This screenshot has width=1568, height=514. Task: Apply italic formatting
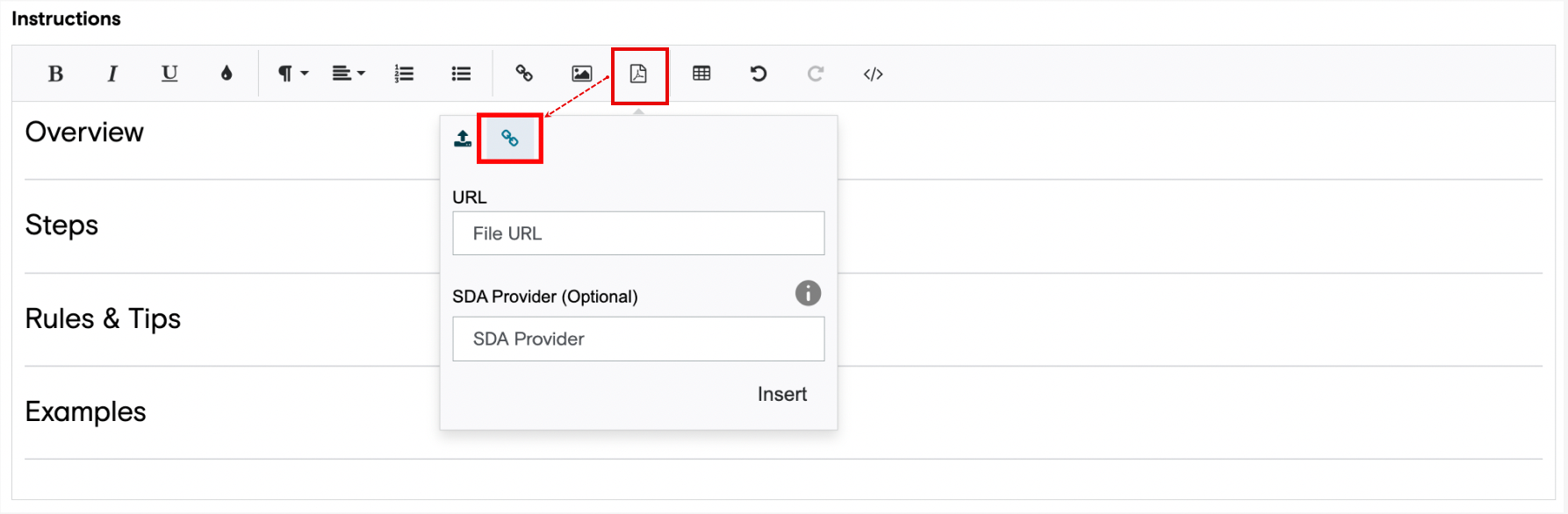coord(112,74)
